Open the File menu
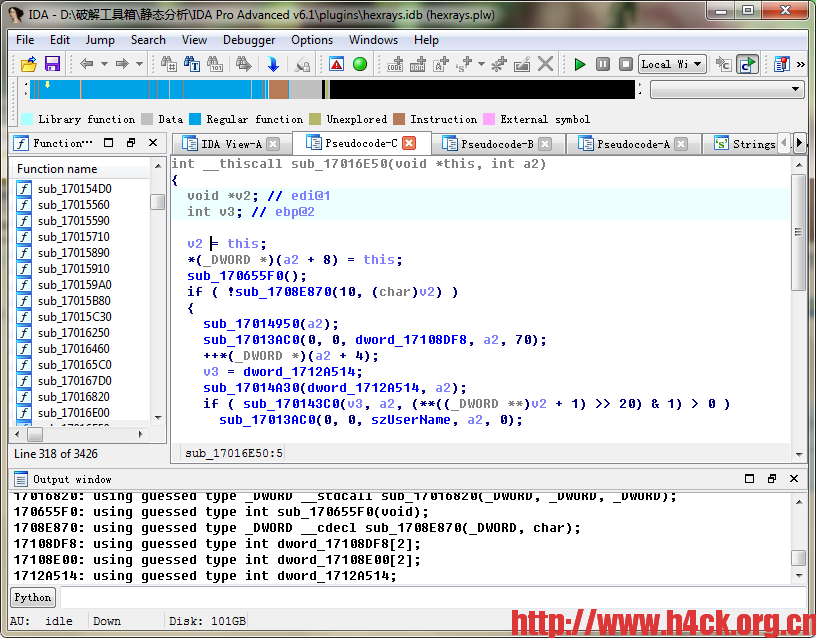This screenshot has width=816, height=638. coord(24,40)
